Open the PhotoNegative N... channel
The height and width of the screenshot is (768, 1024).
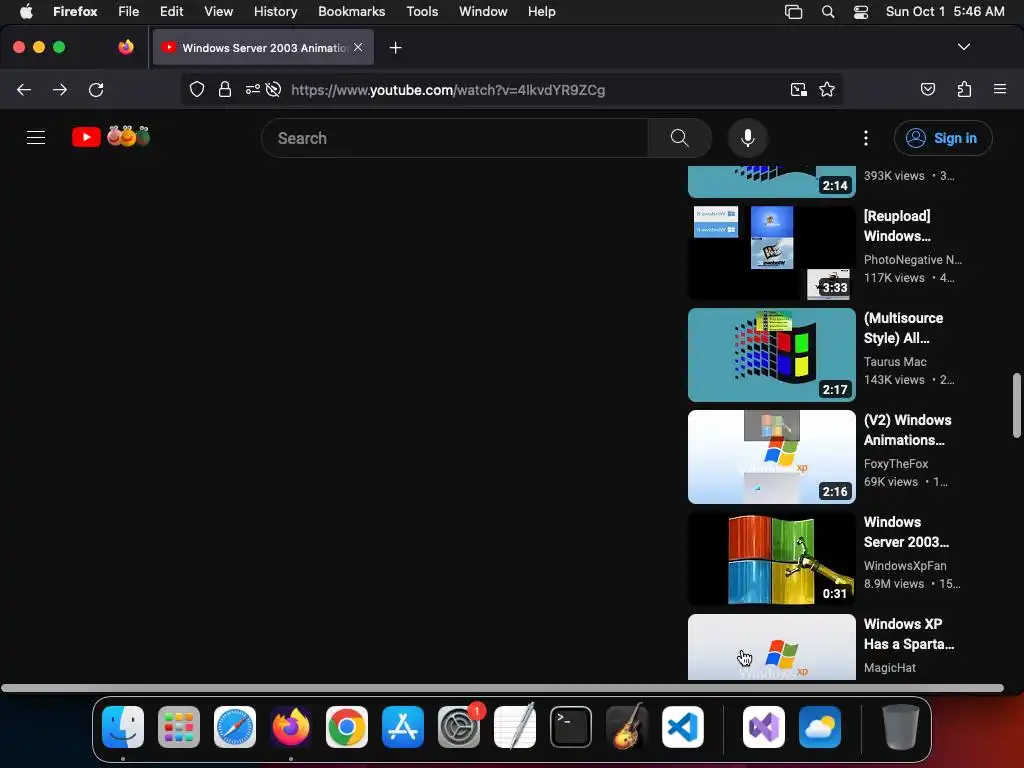912,259
